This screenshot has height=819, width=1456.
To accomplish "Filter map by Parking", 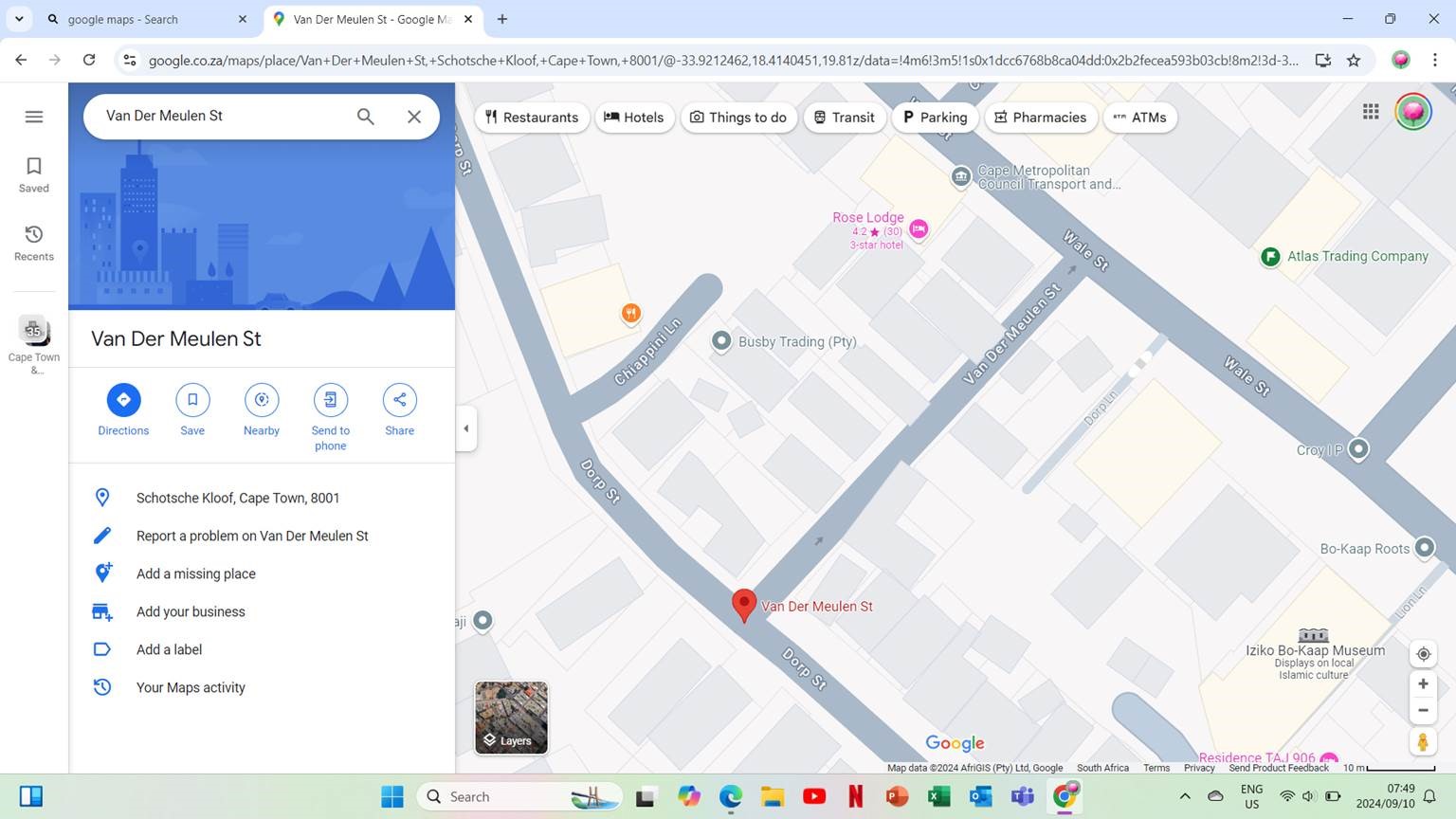I will coord(935,118).
